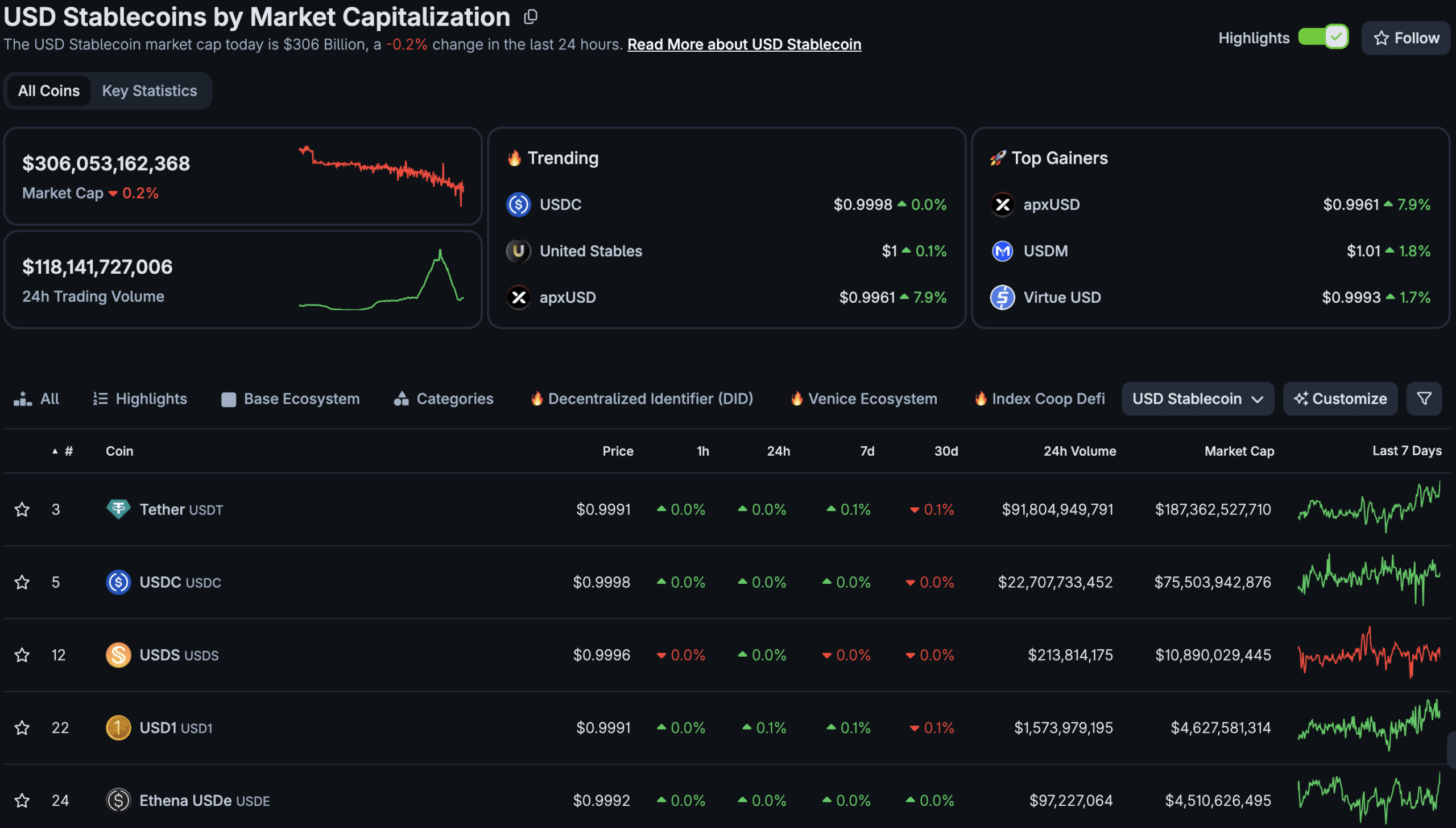Sort table by rank number column
The width and height of the screenshot is (1456, 828).
pyautogui.click(x=64, y=451)
